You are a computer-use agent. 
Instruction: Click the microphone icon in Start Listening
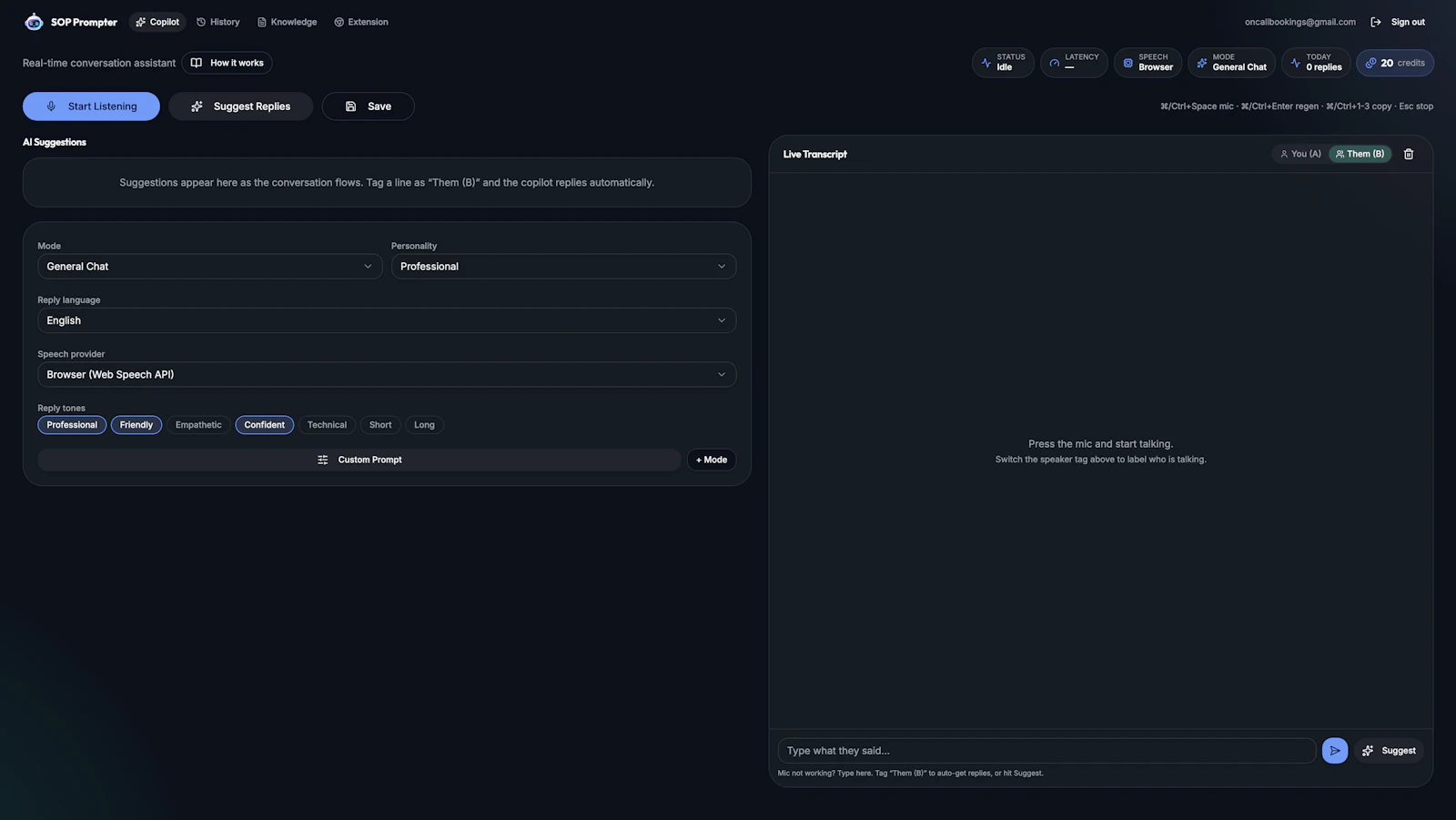(51, 106)
